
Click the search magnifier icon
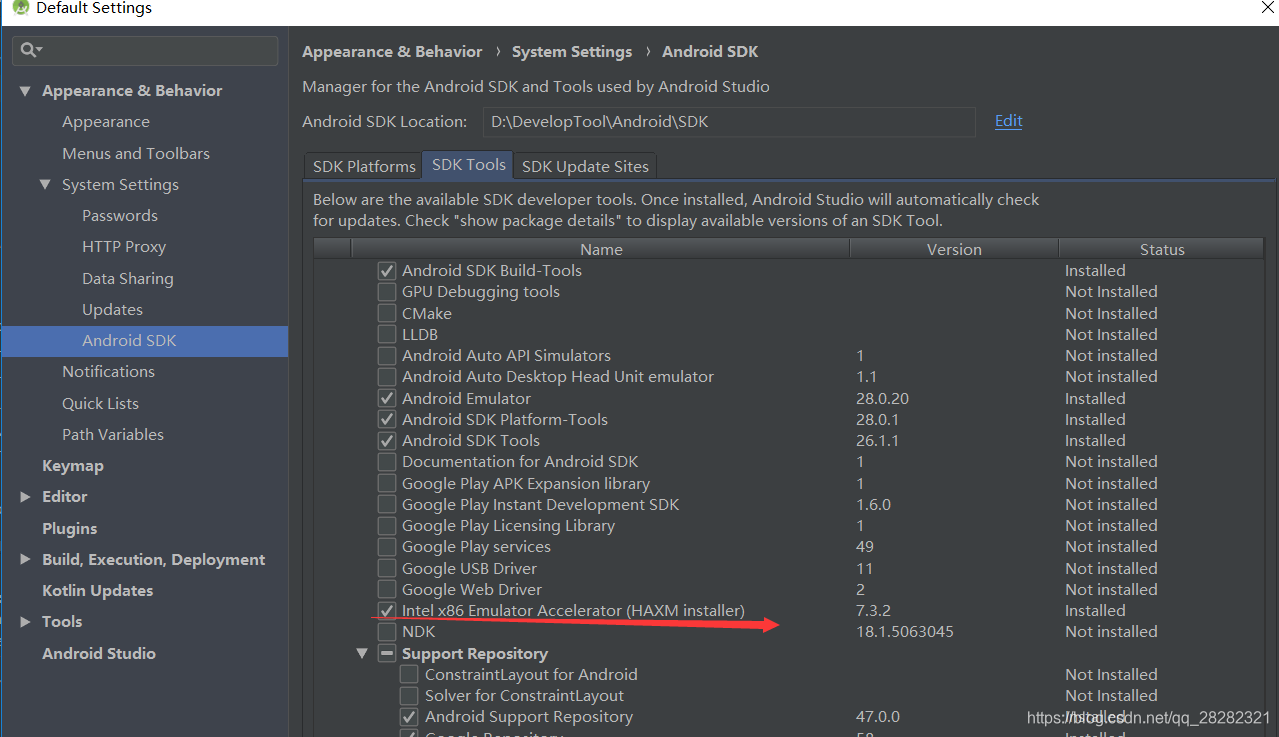(24, 50)
